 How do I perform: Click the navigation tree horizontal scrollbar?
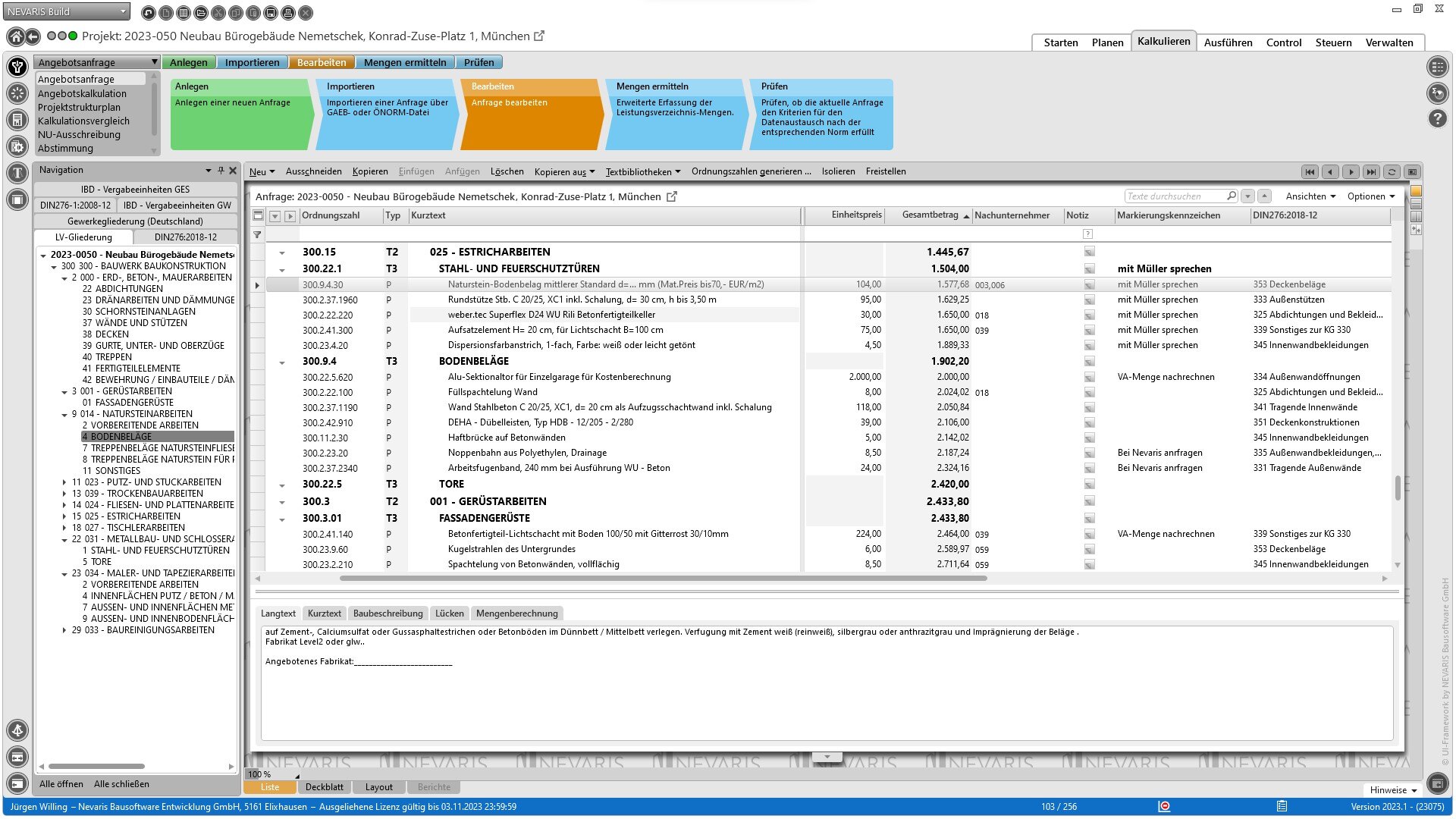tap(96, 767)
